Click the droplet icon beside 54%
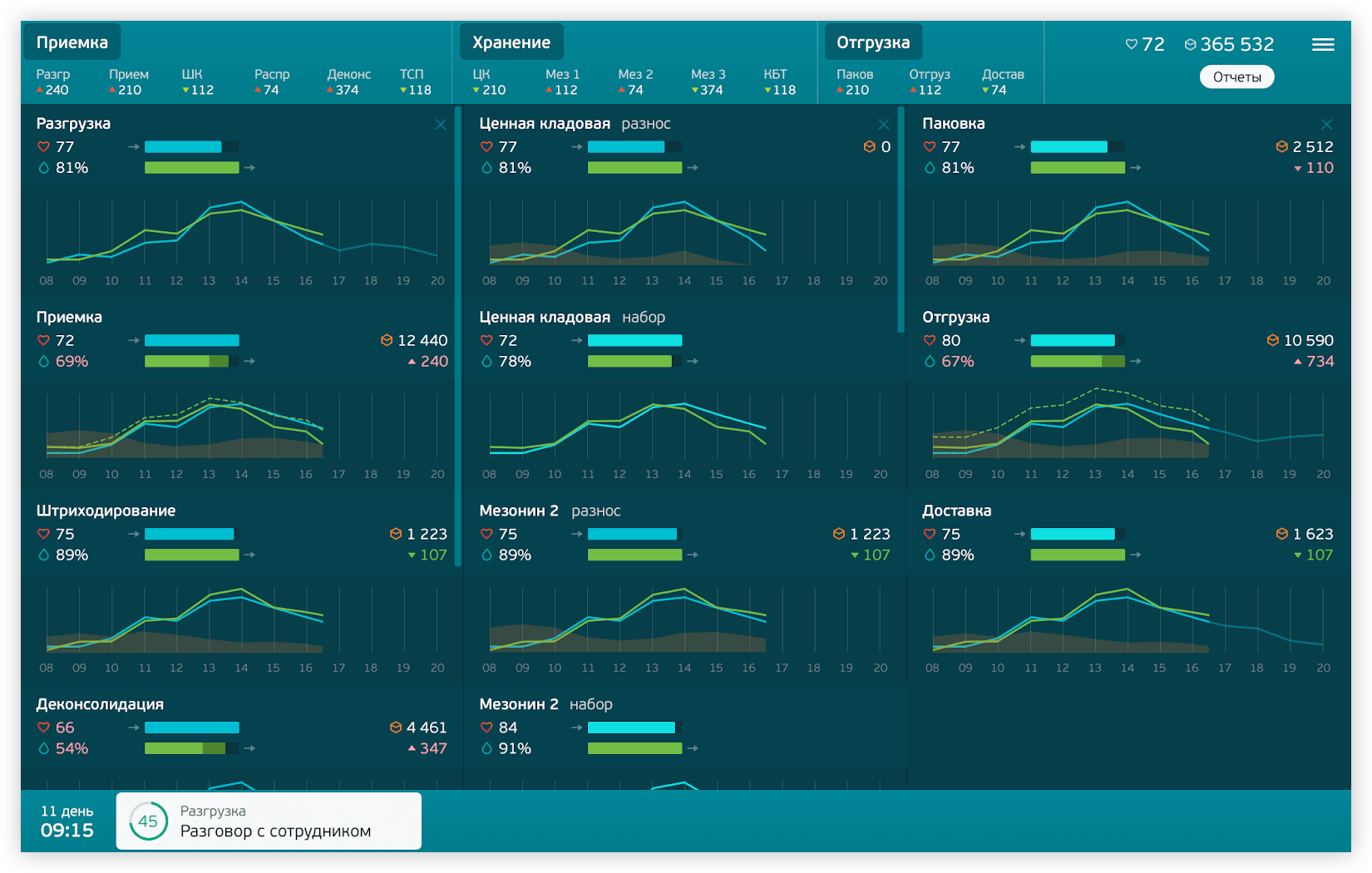 (x=43, y=748)
